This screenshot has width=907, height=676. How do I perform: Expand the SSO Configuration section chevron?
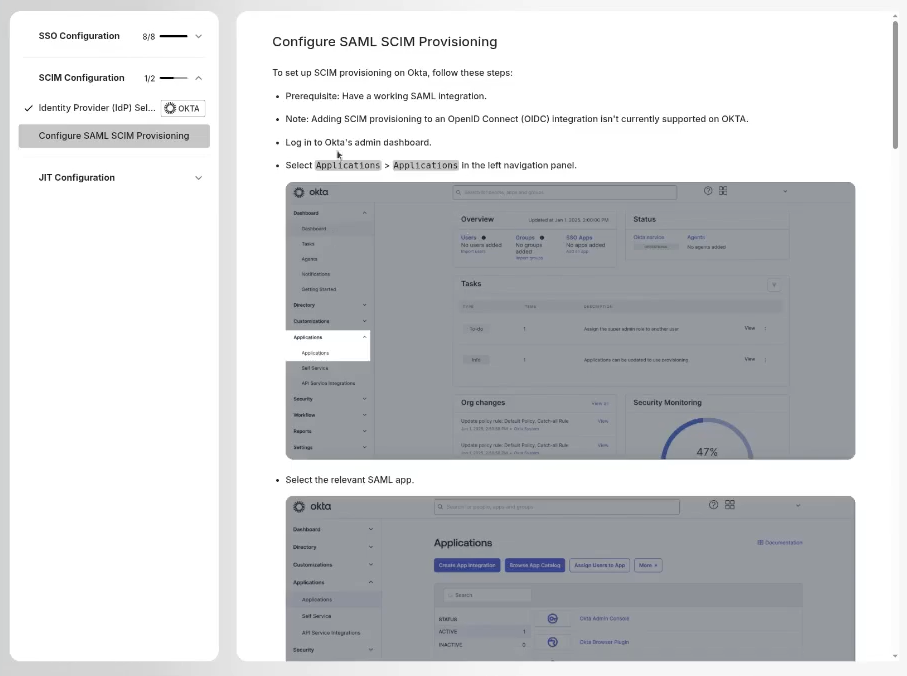click(x=198, y=36)
